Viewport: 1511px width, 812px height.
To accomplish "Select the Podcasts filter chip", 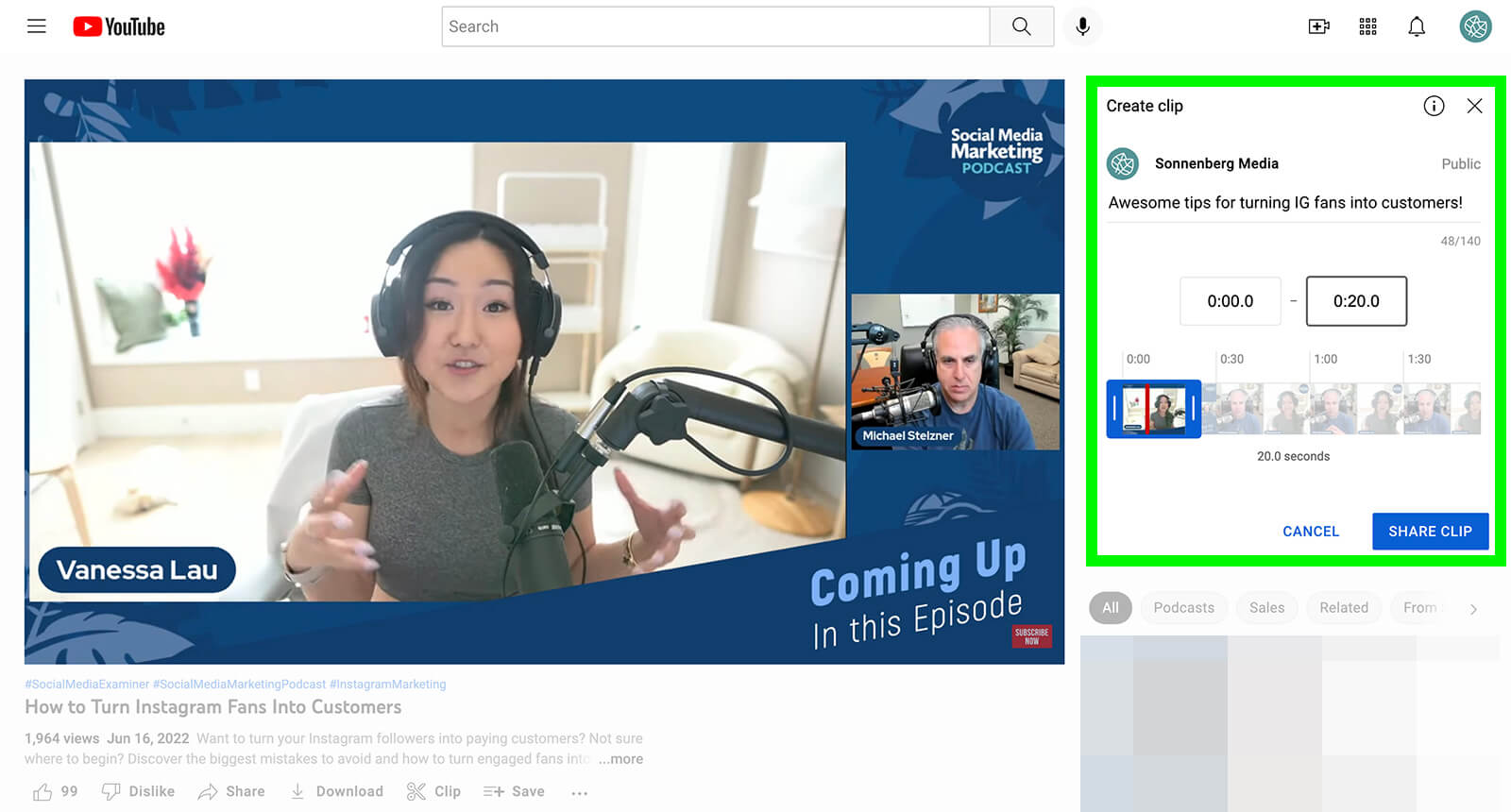I will click(1183, 608).
